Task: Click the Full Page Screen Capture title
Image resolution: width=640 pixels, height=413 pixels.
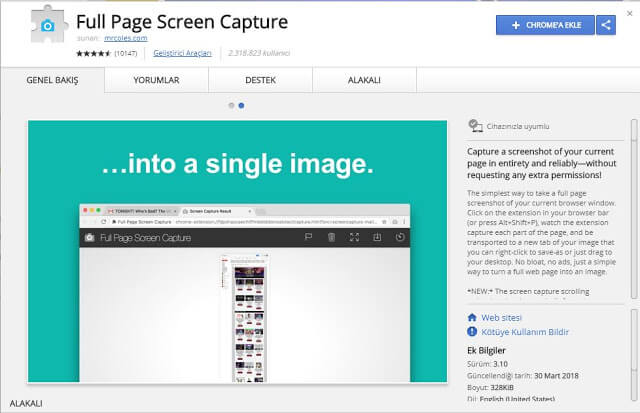Action: tap(182, 22)
